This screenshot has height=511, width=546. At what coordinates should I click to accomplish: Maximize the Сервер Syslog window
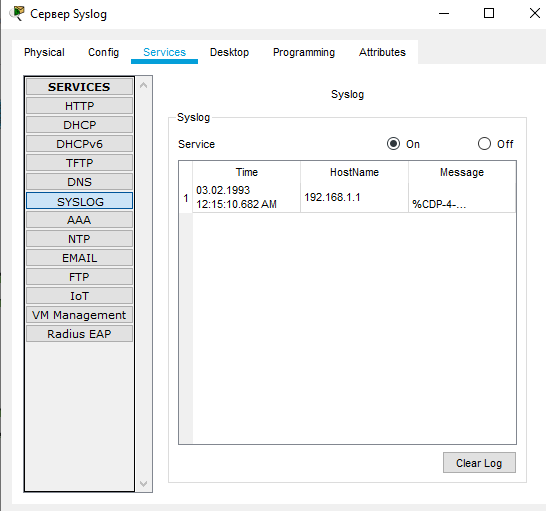(x=489, y=14)
